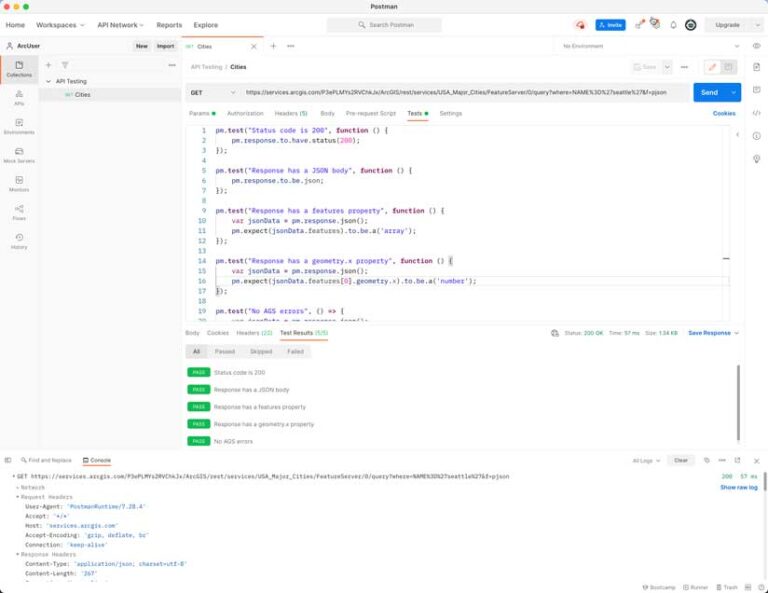The image size is (768, 593).
Task: Click the environment quick look eye icon
Action: click(756, 46)
